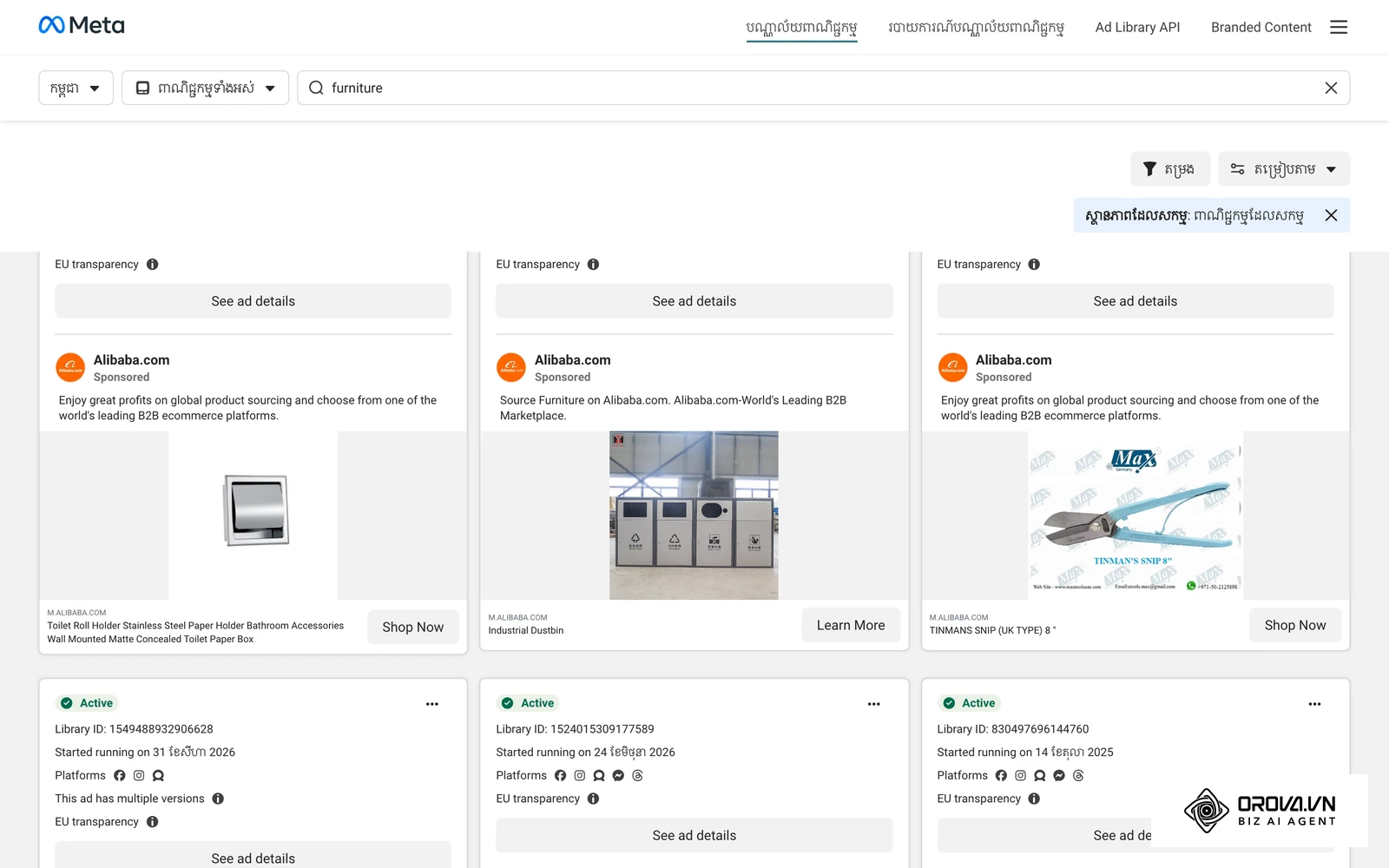The height and width of the screenshot is (868, 1389).
Task: Open the Tinman's Snip ad image
Action: pyautogui.click(x=1135, y=515)
